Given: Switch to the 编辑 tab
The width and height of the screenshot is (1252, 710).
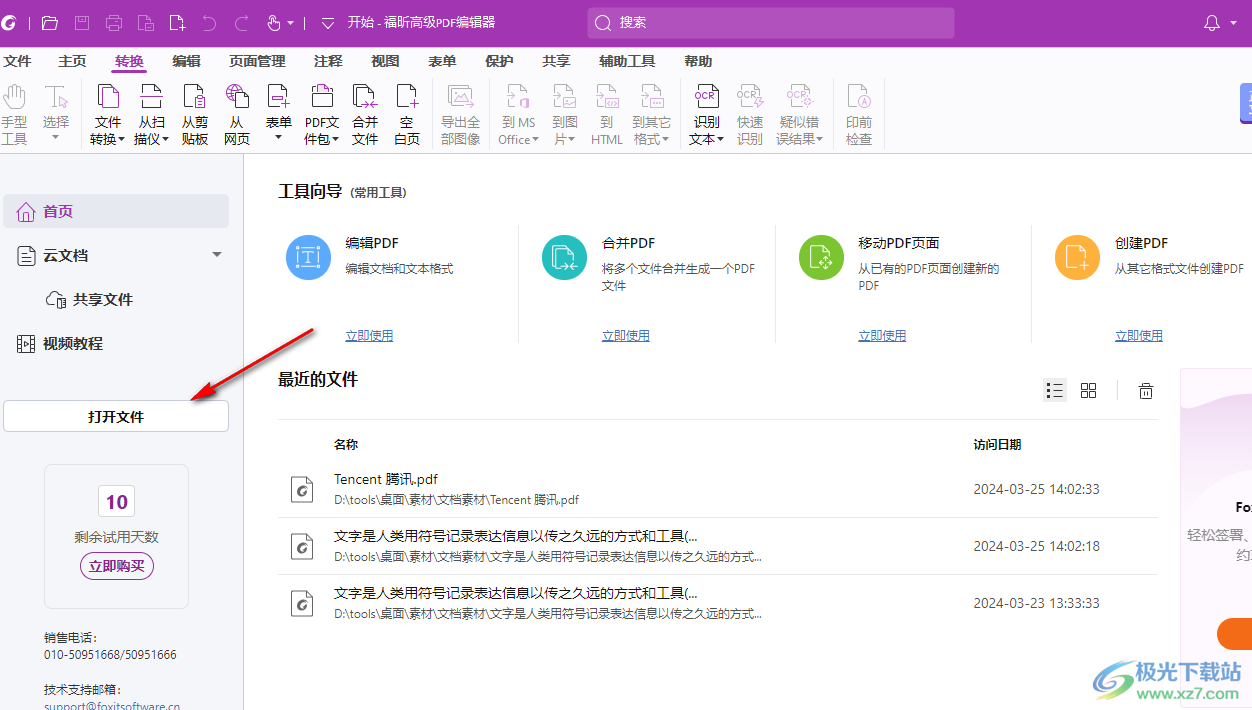Looking at the screenshot, I should coord(186,61).
